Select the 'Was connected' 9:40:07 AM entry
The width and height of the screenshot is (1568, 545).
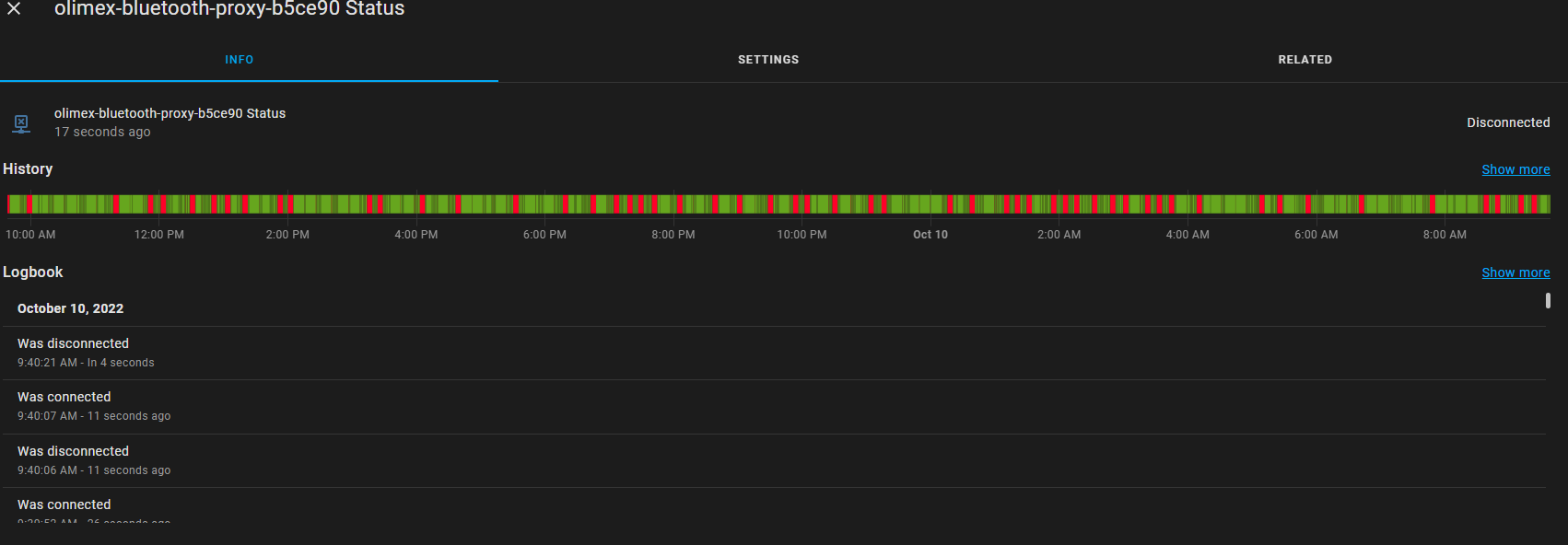pyautogui.click(x=774, y=407)
